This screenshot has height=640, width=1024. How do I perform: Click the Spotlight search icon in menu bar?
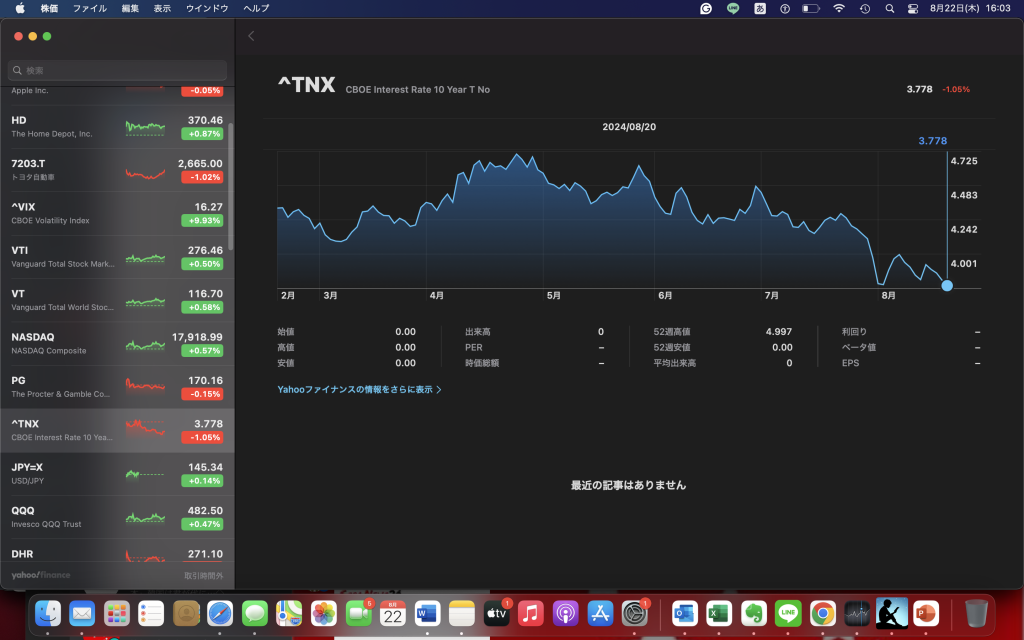(888, 8)
